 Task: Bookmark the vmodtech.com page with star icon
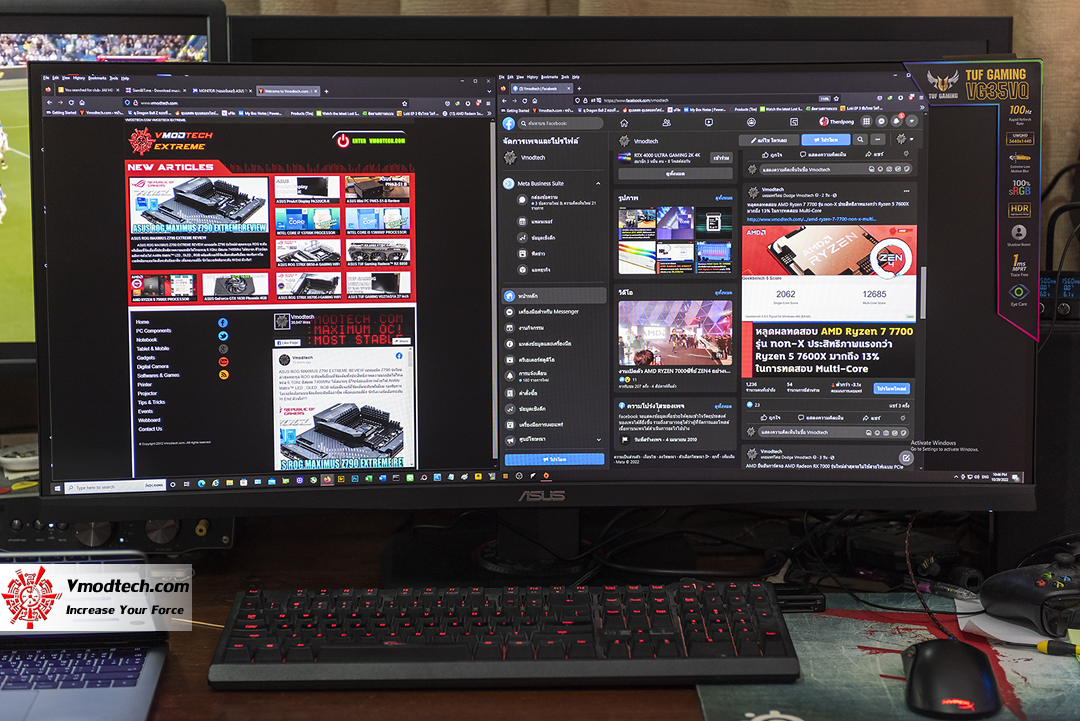click(404, 103)
